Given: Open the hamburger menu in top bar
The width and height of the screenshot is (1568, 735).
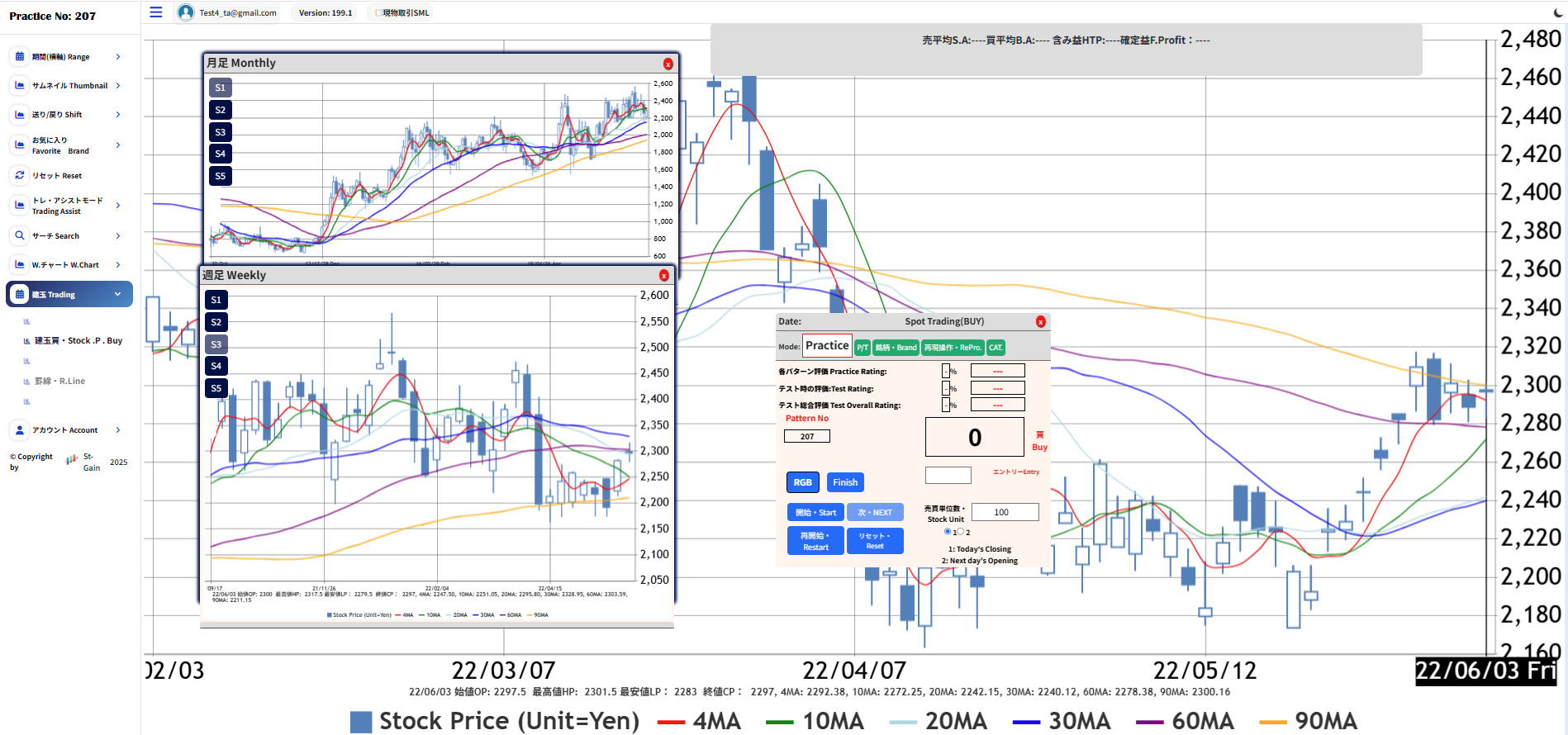Looking at the screenshot, I should point(155,12).
